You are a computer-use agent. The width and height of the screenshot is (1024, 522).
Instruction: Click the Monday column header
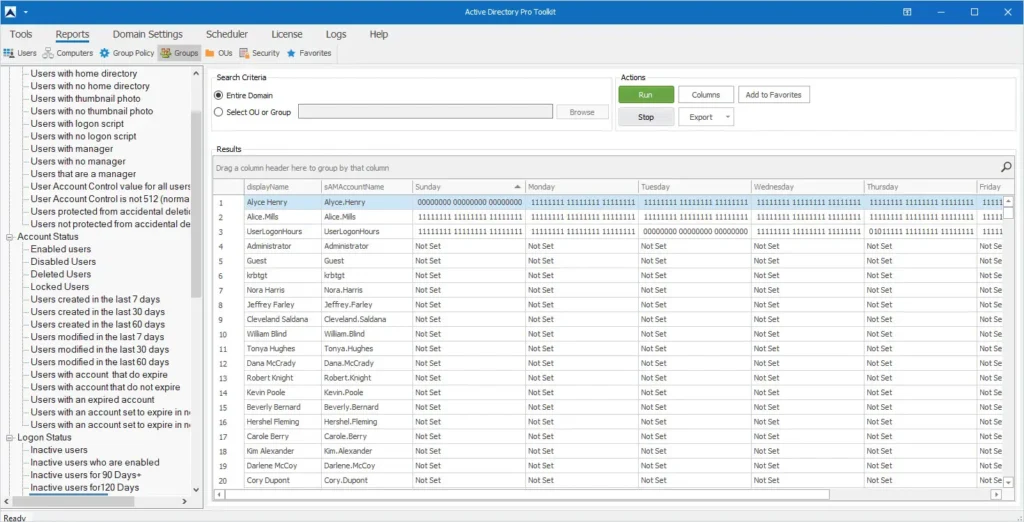(582, 187)
